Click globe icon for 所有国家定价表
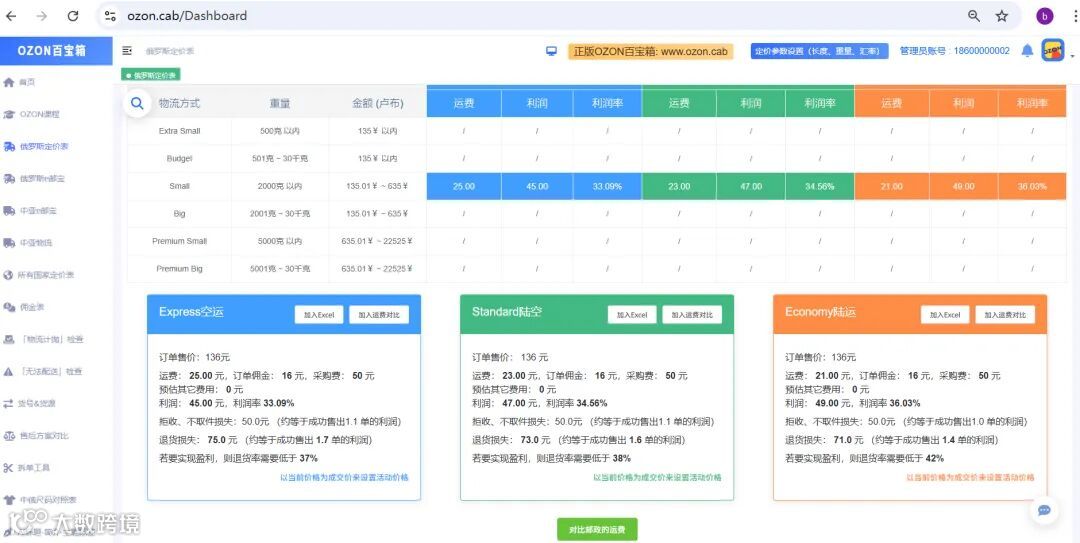 [x=9, y=275]
